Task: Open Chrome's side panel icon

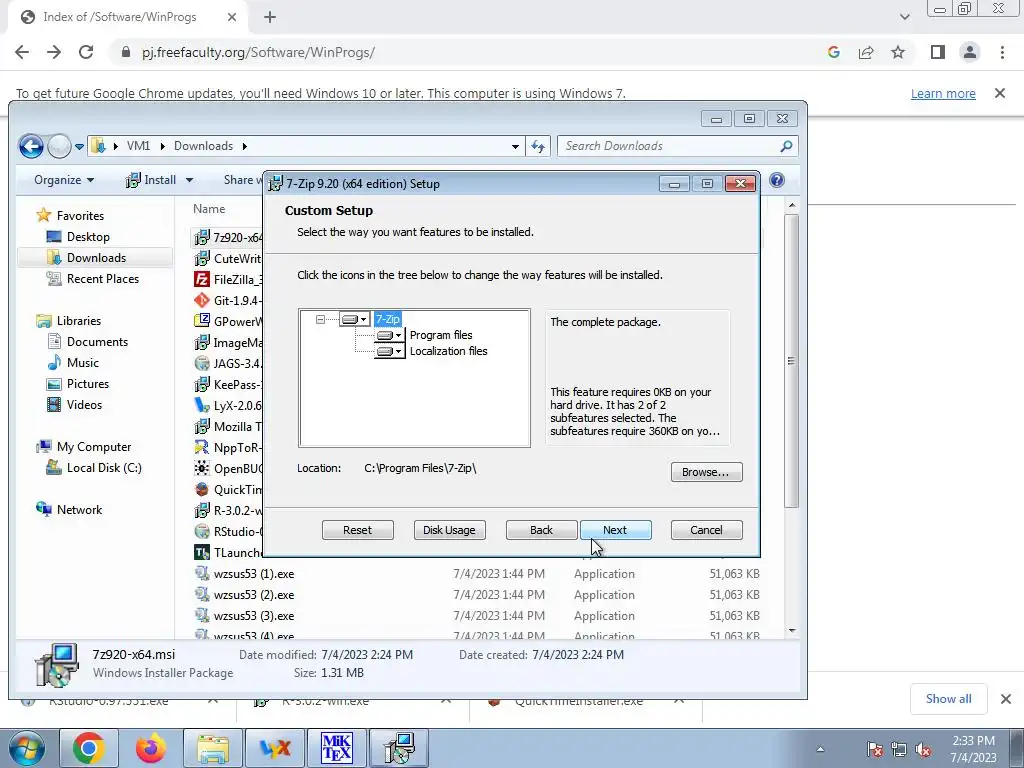Action: [938, 52]
